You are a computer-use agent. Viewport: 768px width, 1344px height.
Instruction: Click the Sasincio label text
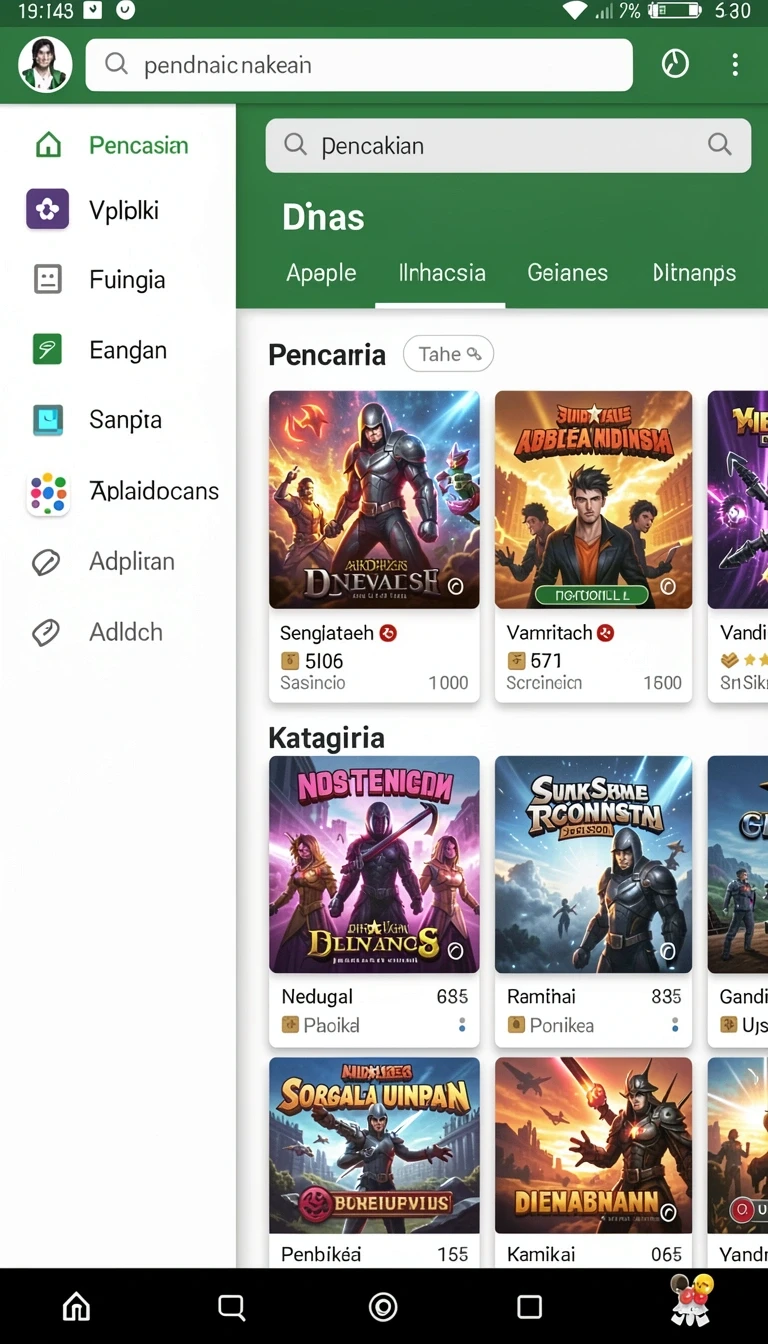[x=312, y=683]
